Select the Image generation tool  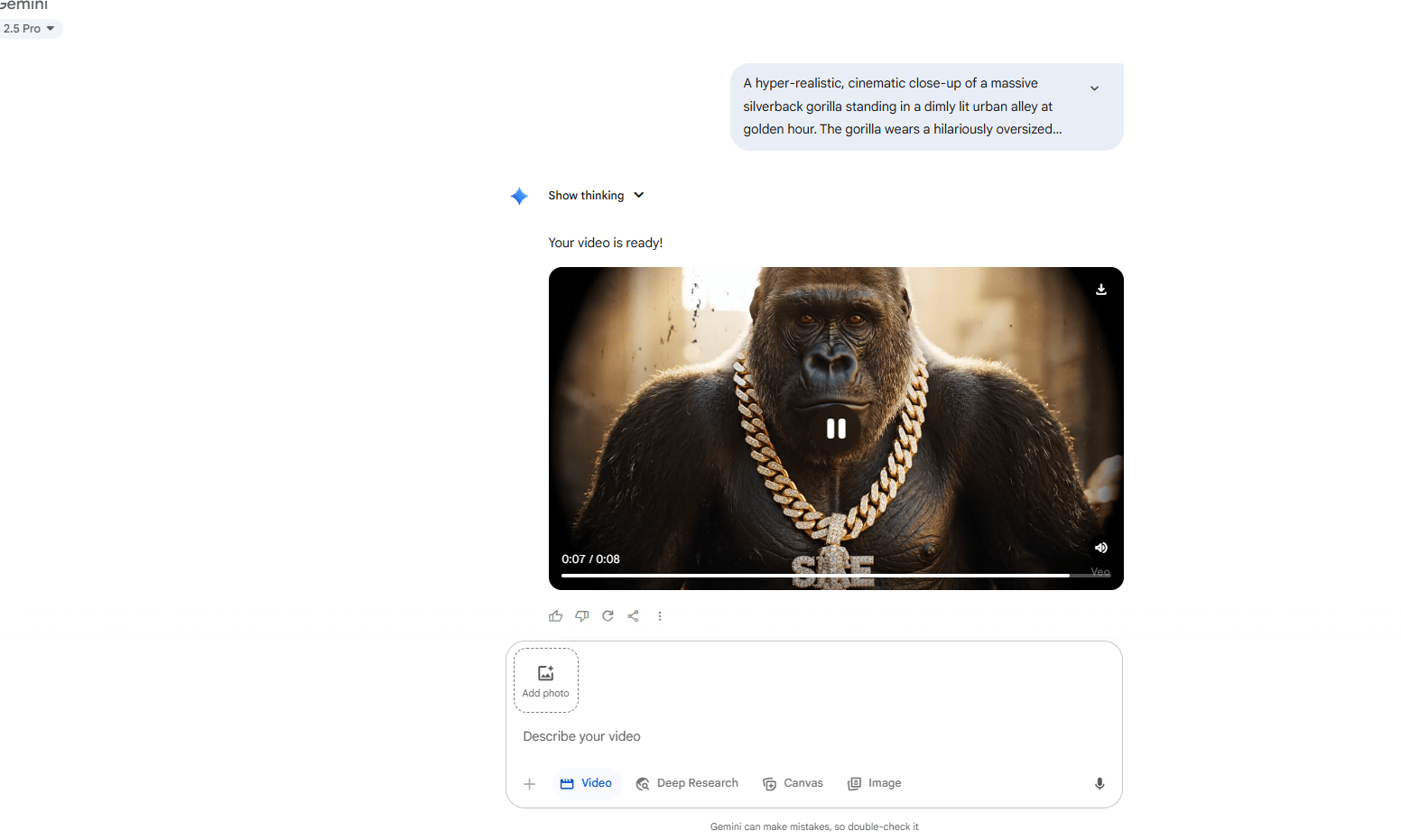click(x=875, y=783)
